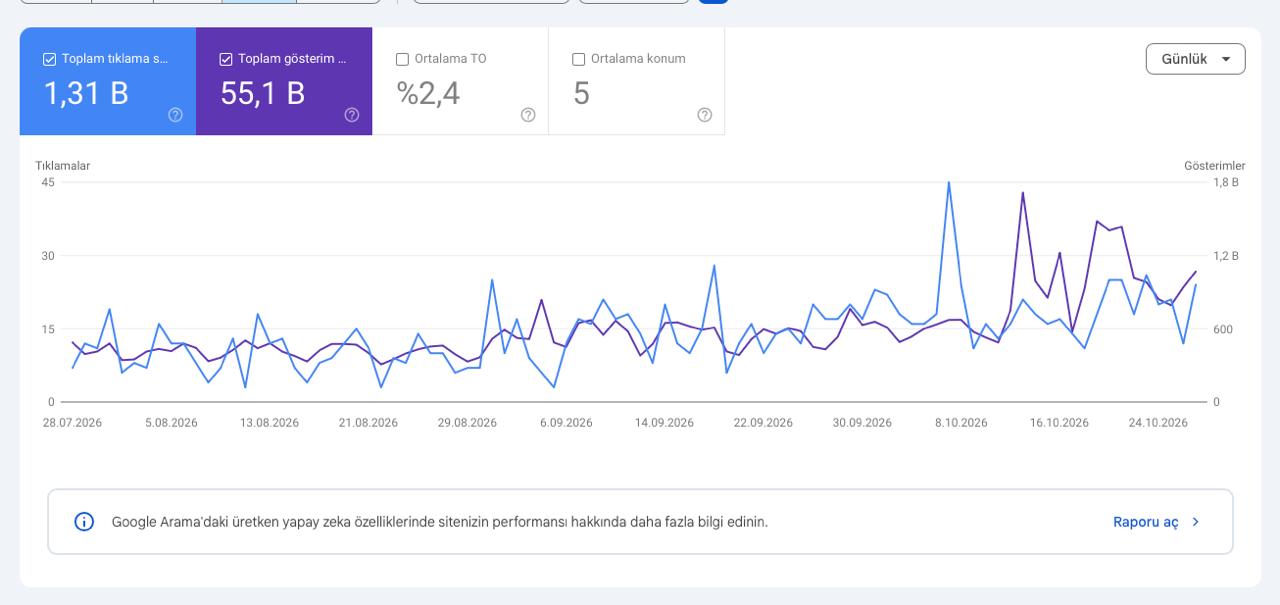Screen dimensions: 1280x605
Task: Uncheck the Toplam tıklama sayısı checkbox
Action: [49, 59]
